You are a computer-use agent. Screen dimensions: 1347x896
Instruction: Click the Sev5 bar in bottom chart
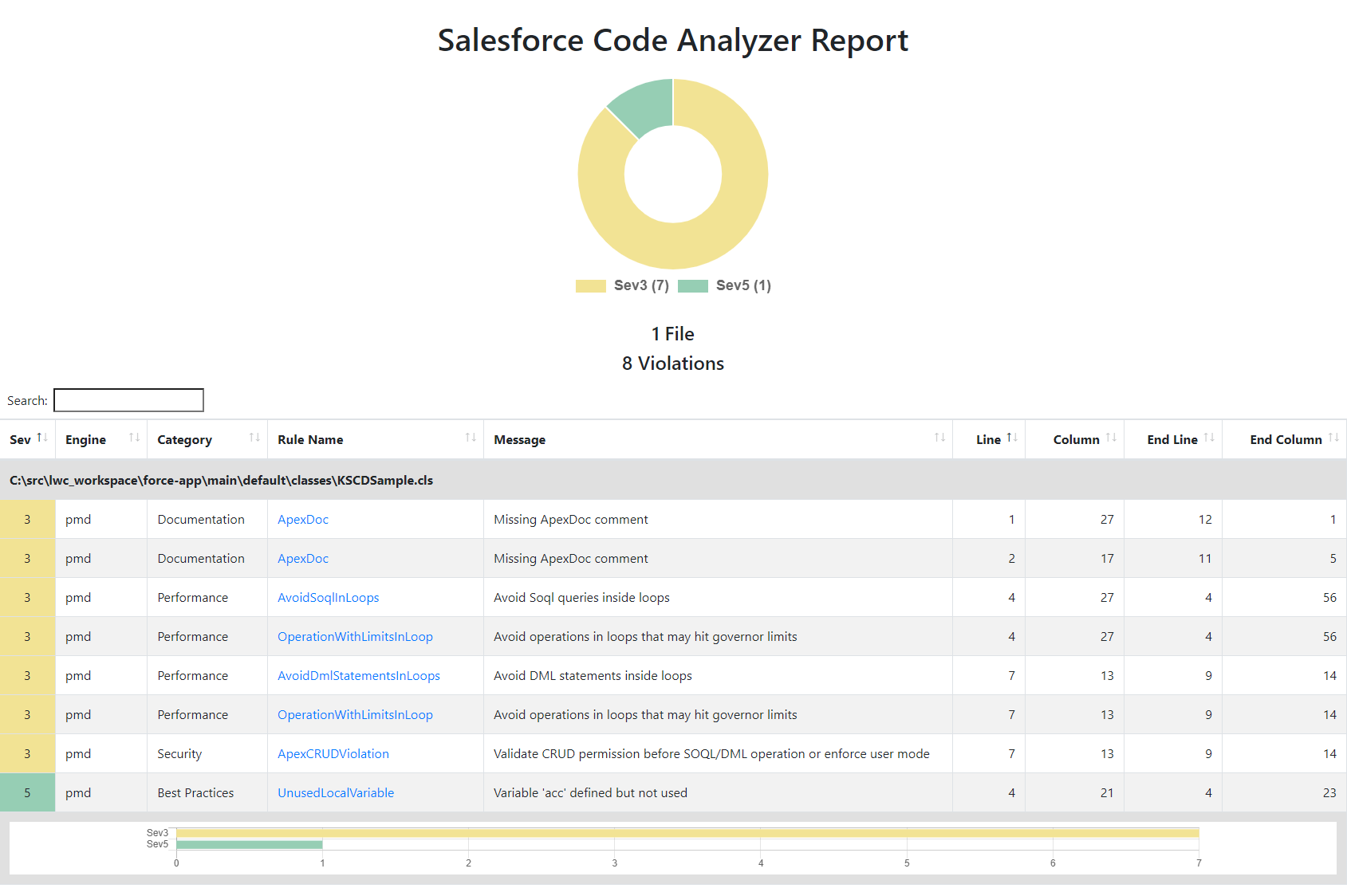point(250,844)
